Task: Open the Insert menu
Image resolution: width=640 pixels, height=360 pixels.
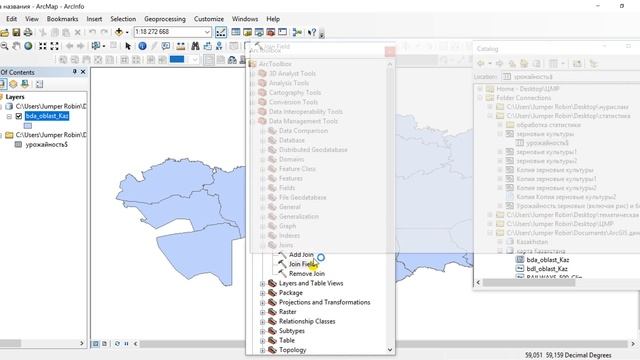Action: pyautogui.click(x=94, y=19)
